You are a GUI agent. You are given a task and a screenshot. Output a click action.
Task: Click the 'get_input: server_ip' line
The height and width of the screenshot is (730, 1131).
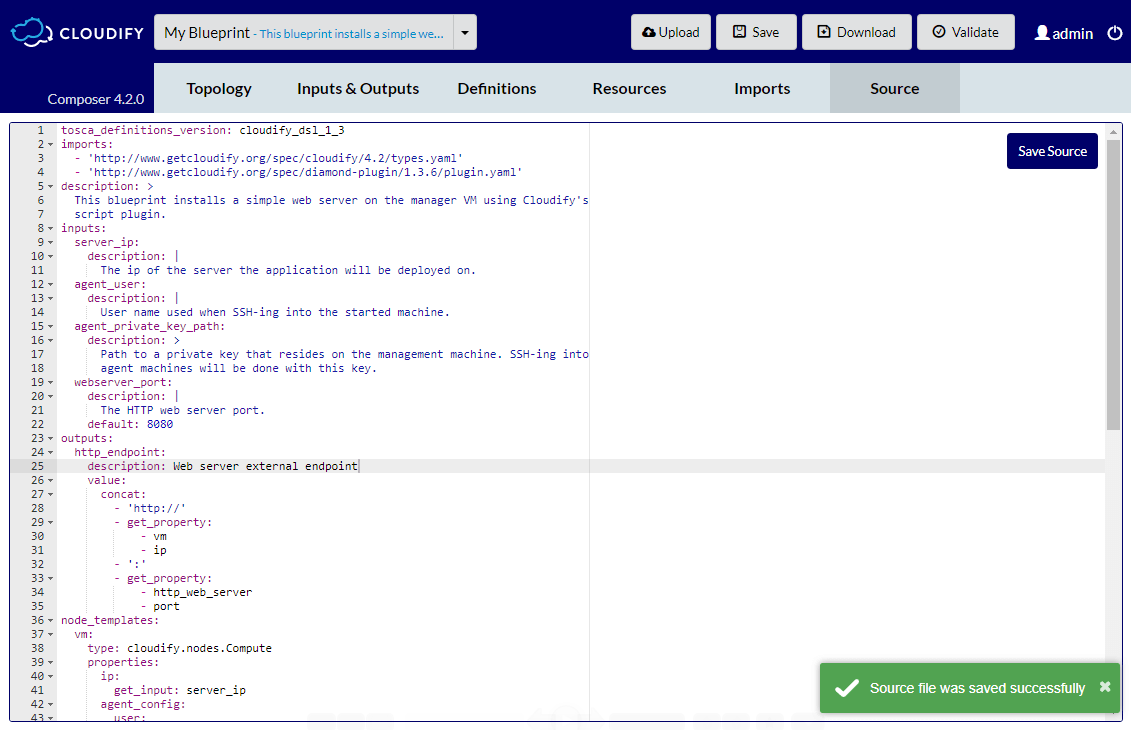coord(180,690)
